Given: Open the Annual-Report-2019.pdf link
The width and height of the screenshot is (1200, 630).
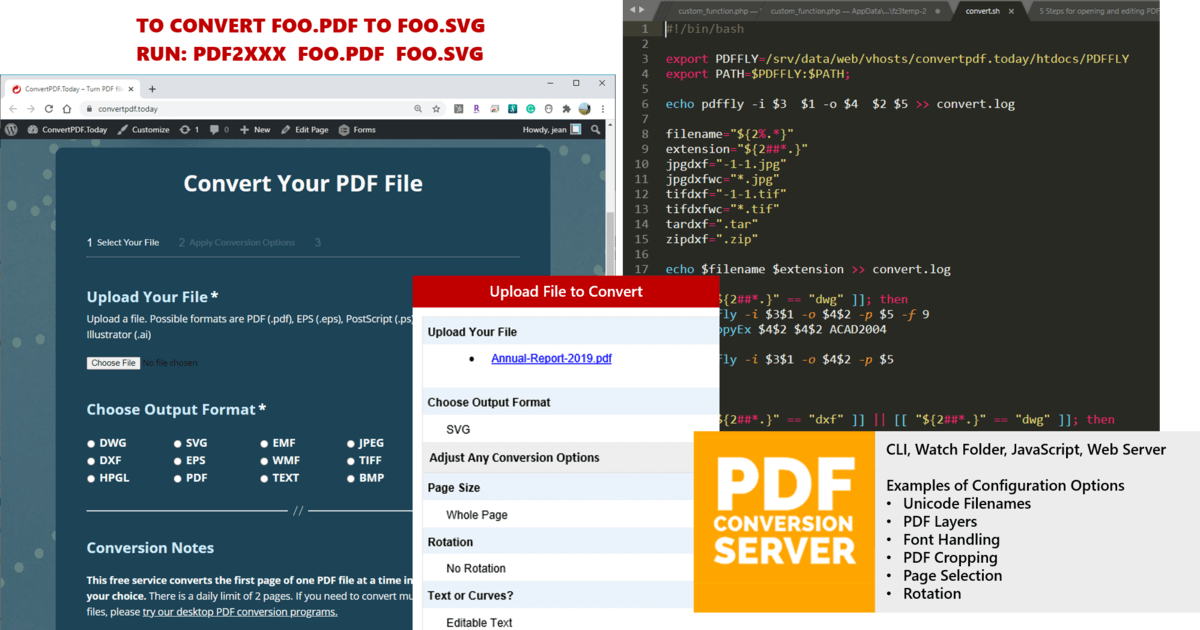Looking at the screenshot, I should pos(554,359).
